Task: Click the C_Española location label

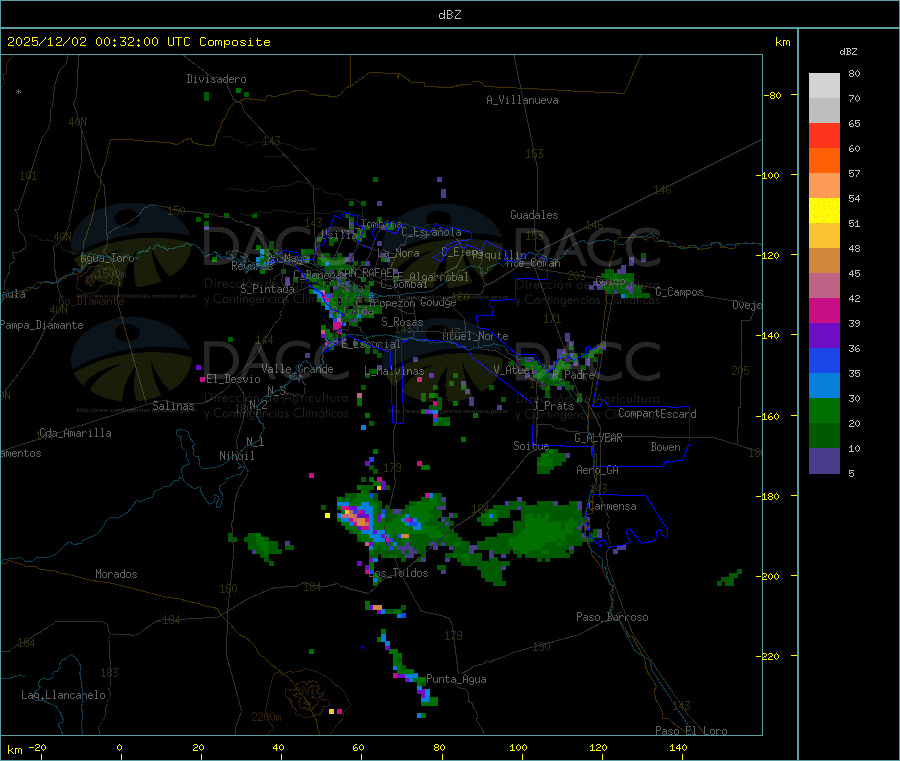Action: pyautogui.click(x=431, y=232)
